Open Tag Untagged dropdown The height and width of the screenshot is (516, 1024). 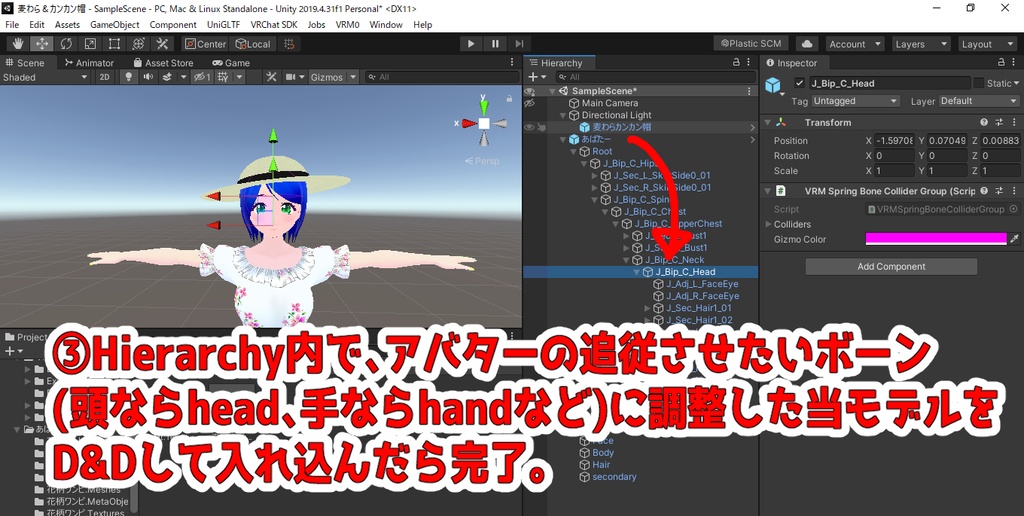[856, 101]
